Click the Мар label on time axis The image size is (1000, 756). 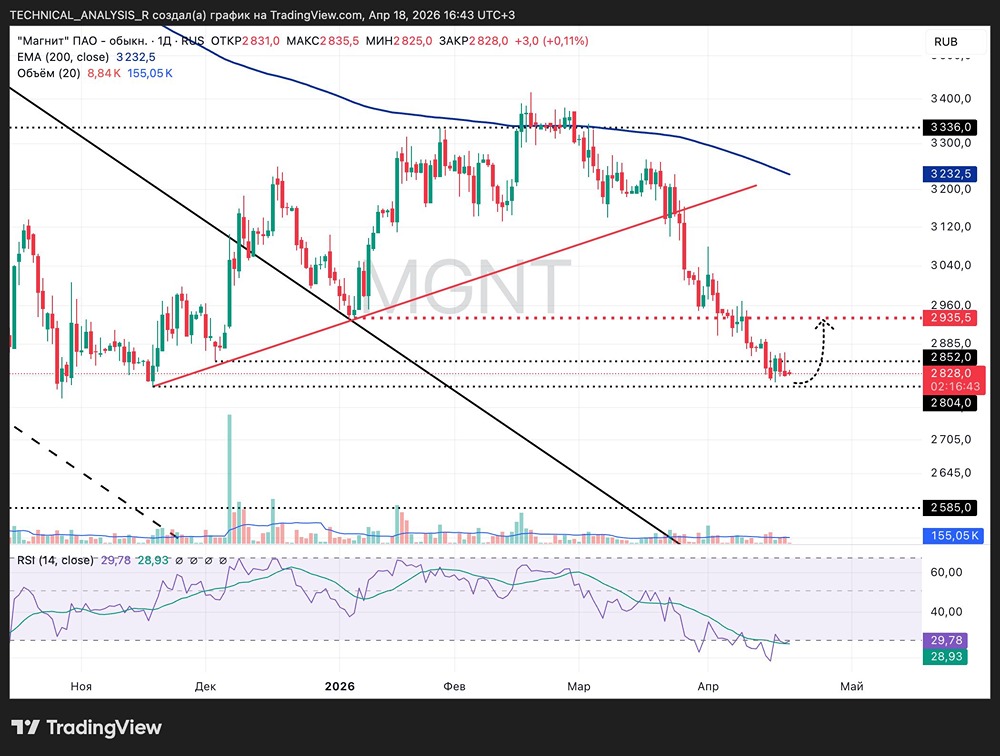(578, 686)
